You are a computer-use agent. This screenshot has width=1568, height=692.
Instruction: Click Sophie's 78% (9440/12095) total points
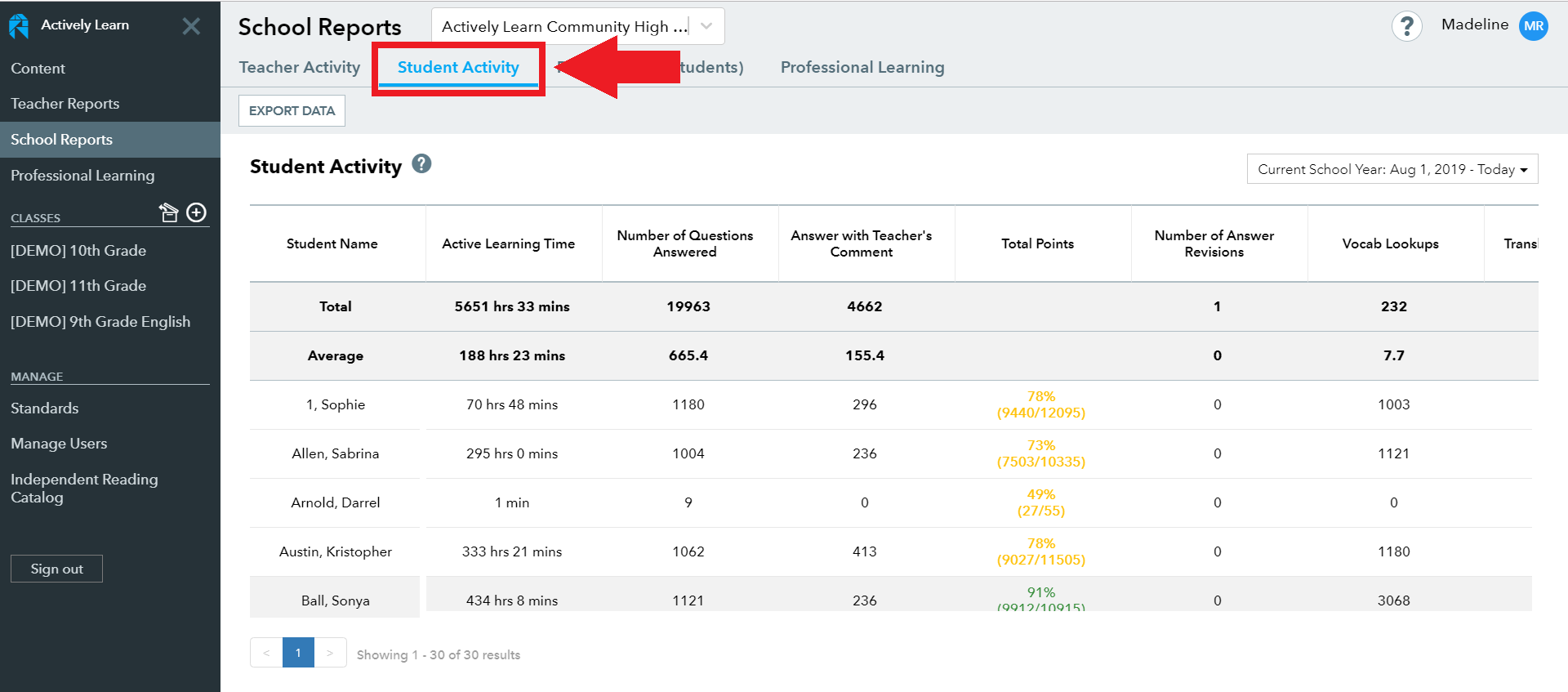[1040, 404]
